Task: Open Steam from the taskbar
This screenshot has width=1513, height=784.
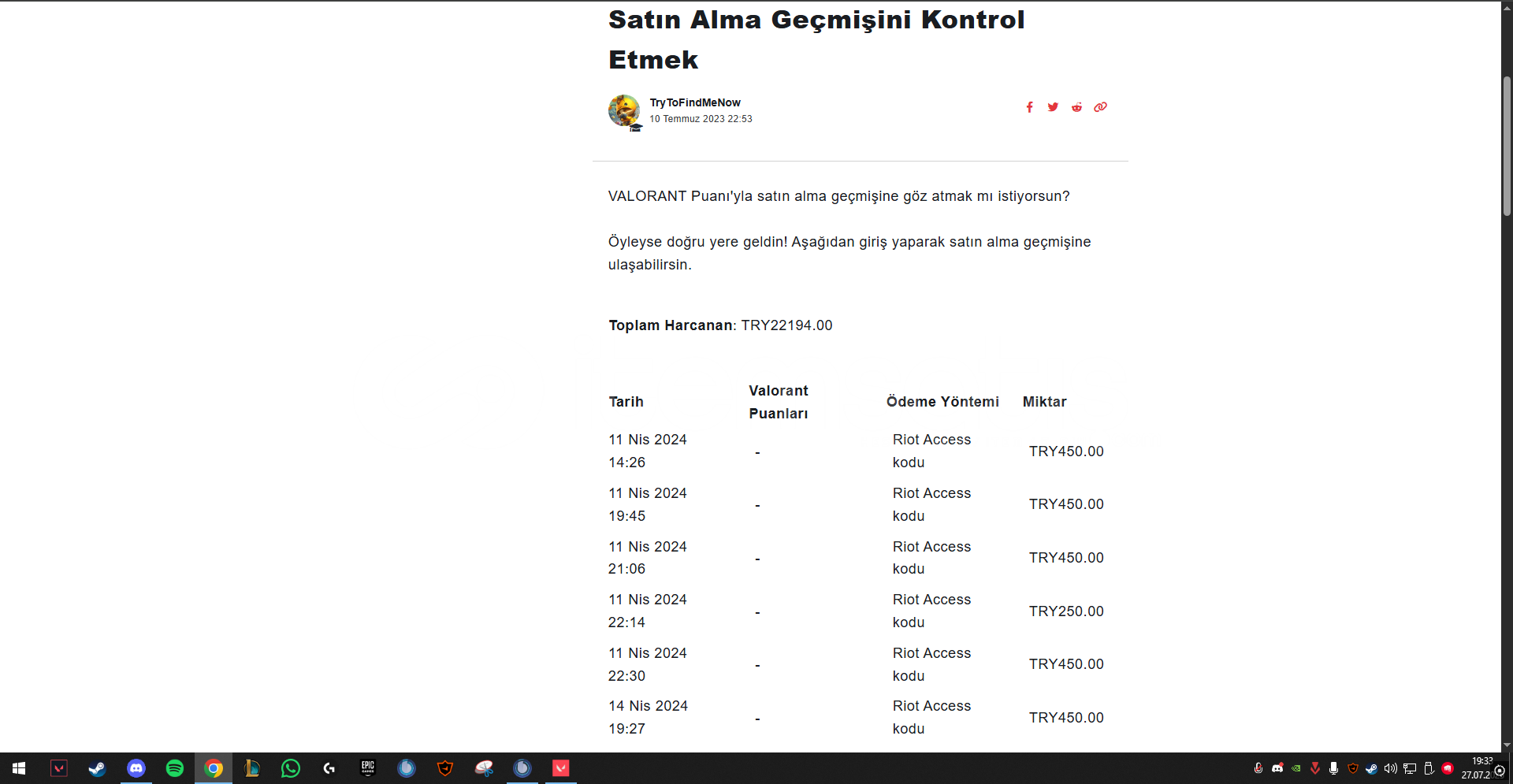Action: tap(97, 768)
